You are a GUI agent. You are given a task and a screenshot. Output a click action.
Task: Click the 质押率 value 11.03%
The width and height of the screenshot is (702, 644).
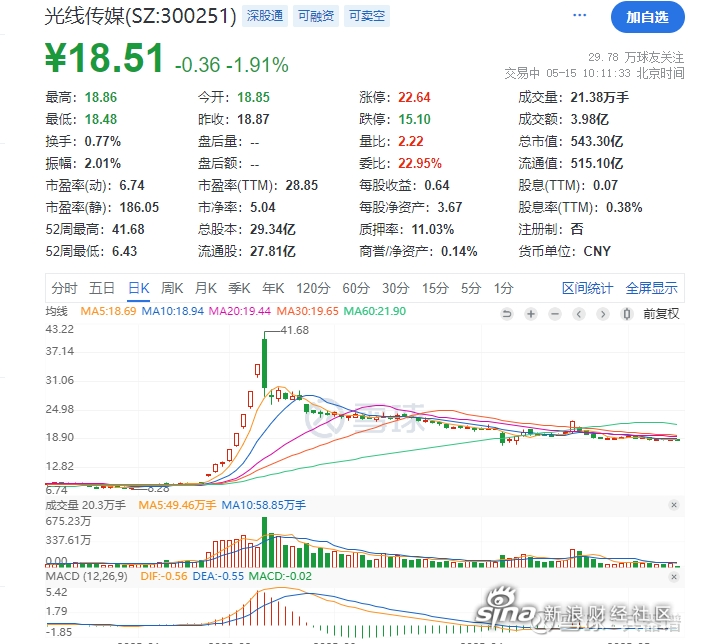(432, 229)
